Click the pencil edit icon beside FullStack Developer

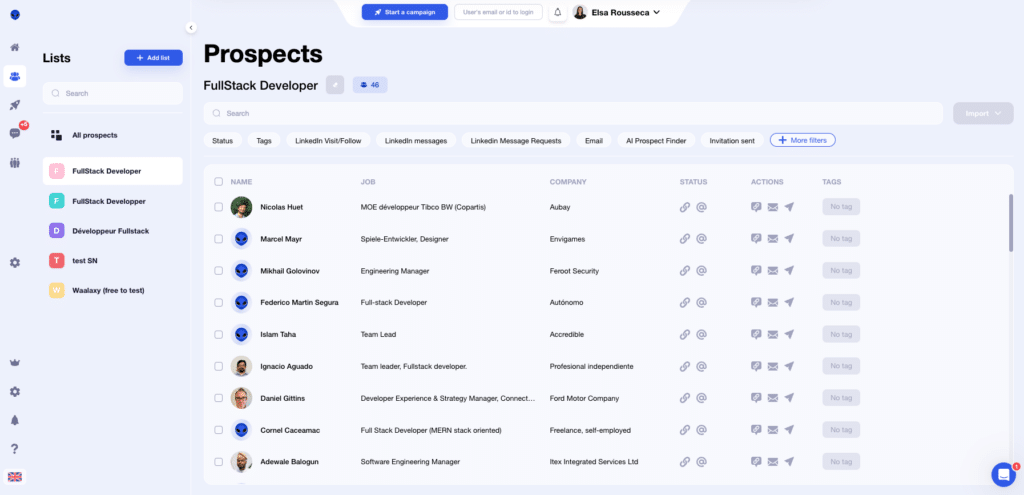[335, 85]
